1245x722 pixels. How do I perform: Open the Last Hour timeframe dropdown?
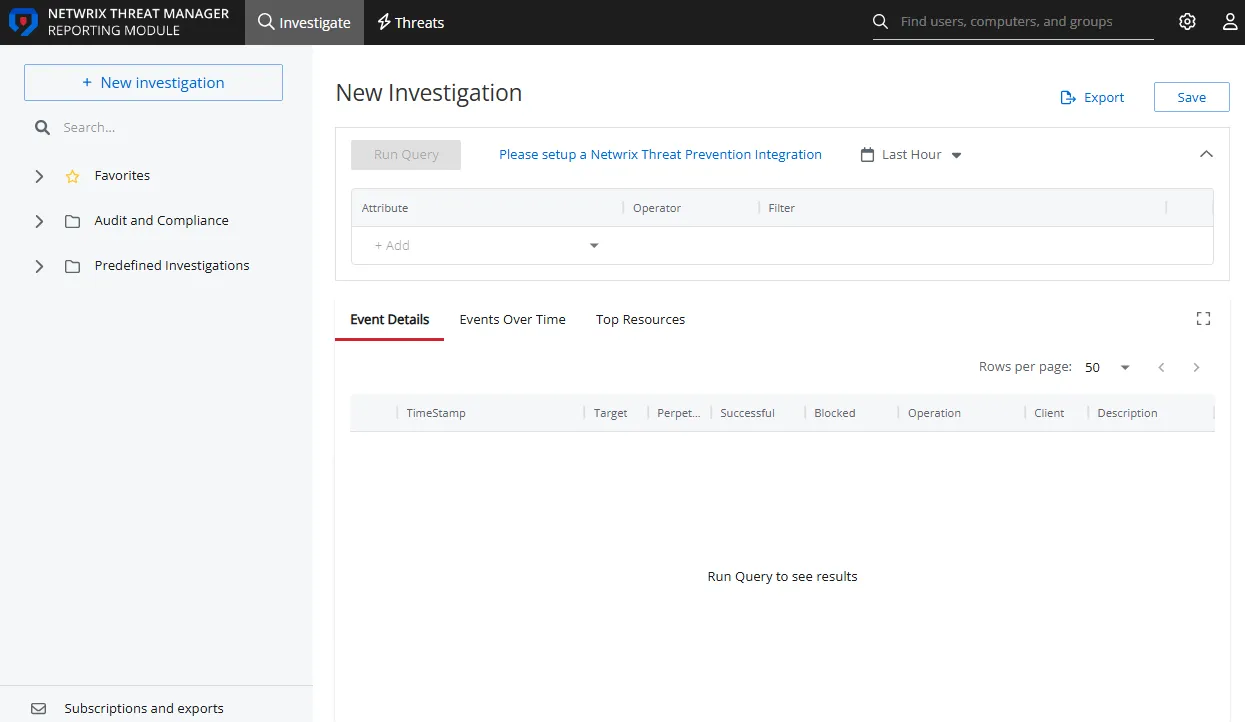pyautogui.click(x=911, y=155)
